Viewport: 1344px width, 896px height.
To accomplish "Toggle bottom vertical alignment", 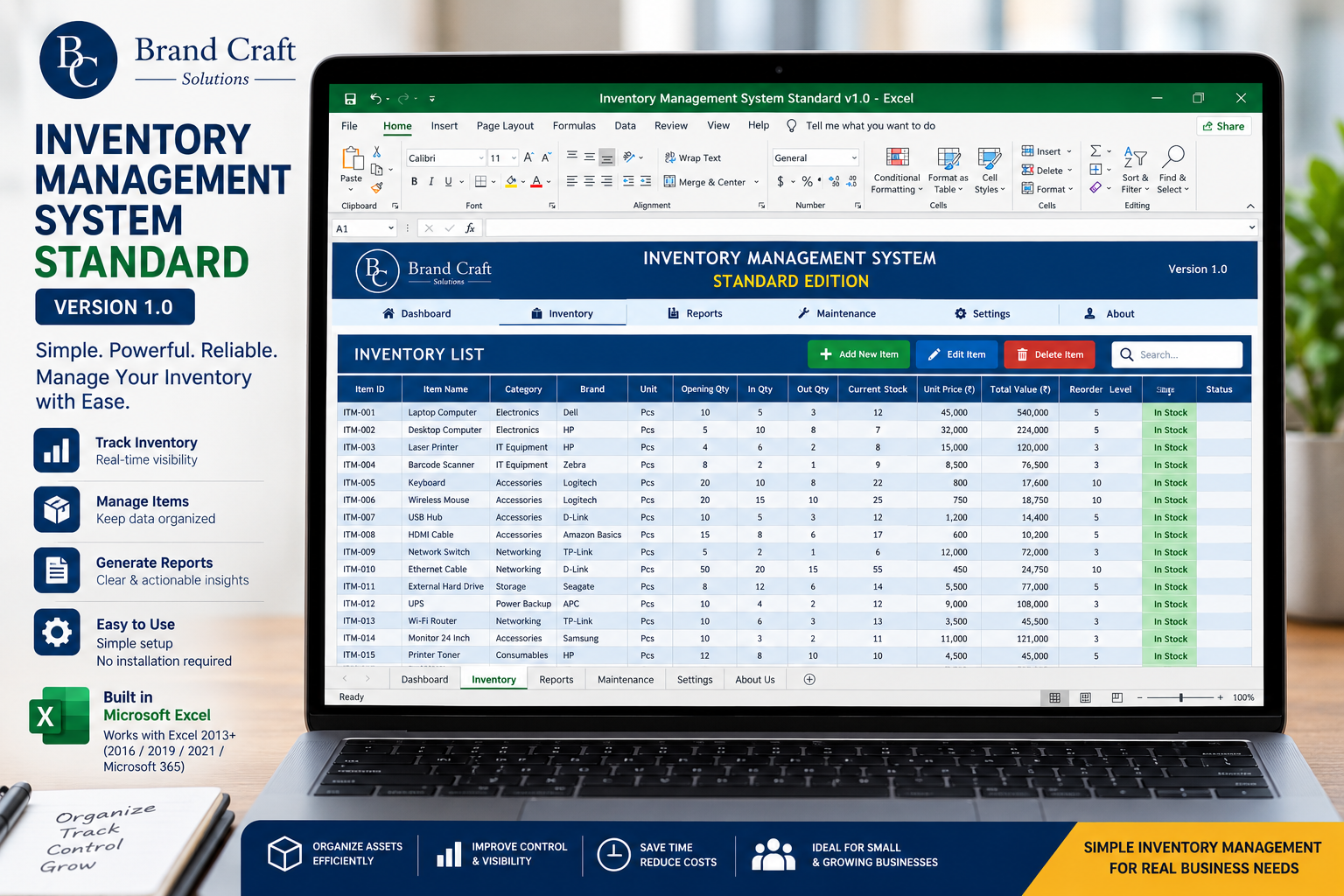I will coord(606,157).
